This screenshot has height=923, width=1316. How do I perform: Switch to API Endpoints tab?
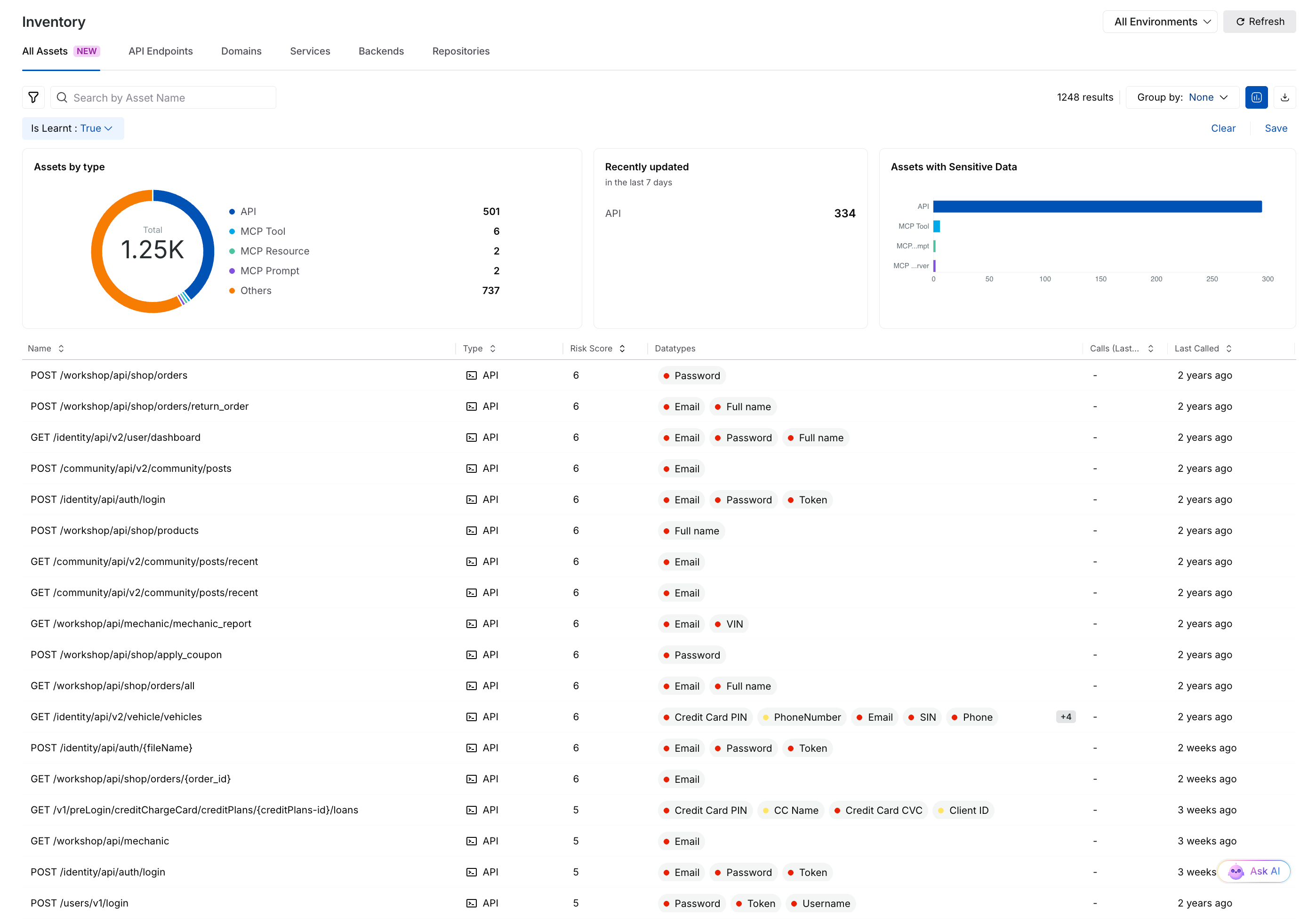(160, 51)
